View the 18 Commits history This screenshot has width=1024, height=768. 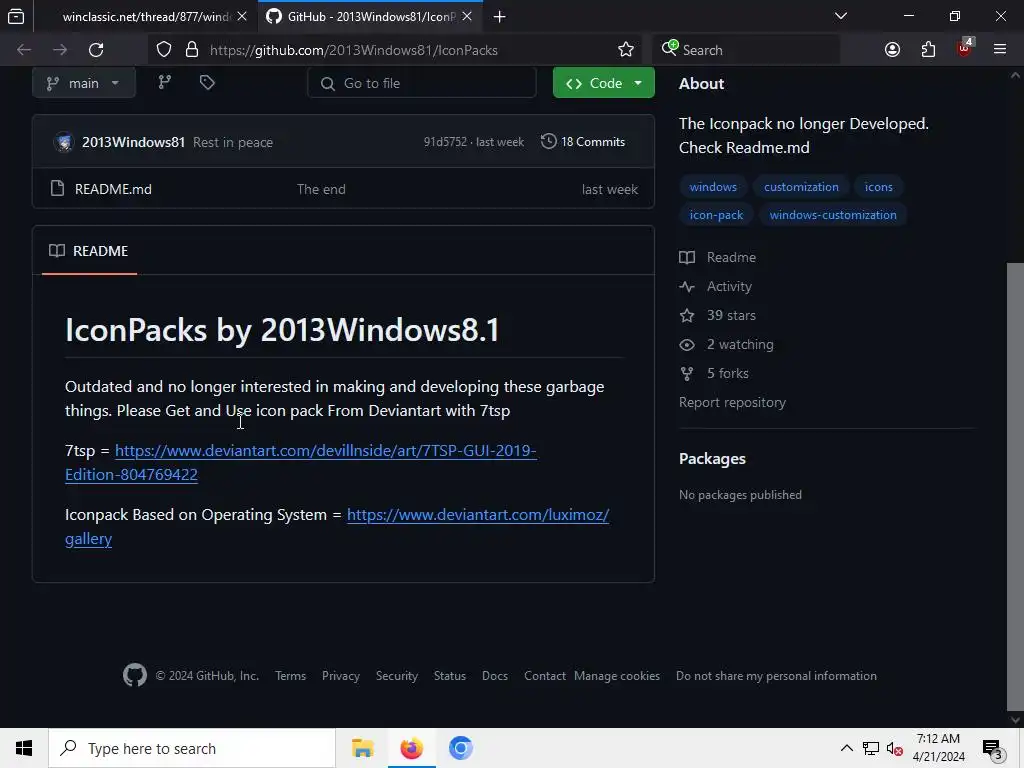point(583,142)
